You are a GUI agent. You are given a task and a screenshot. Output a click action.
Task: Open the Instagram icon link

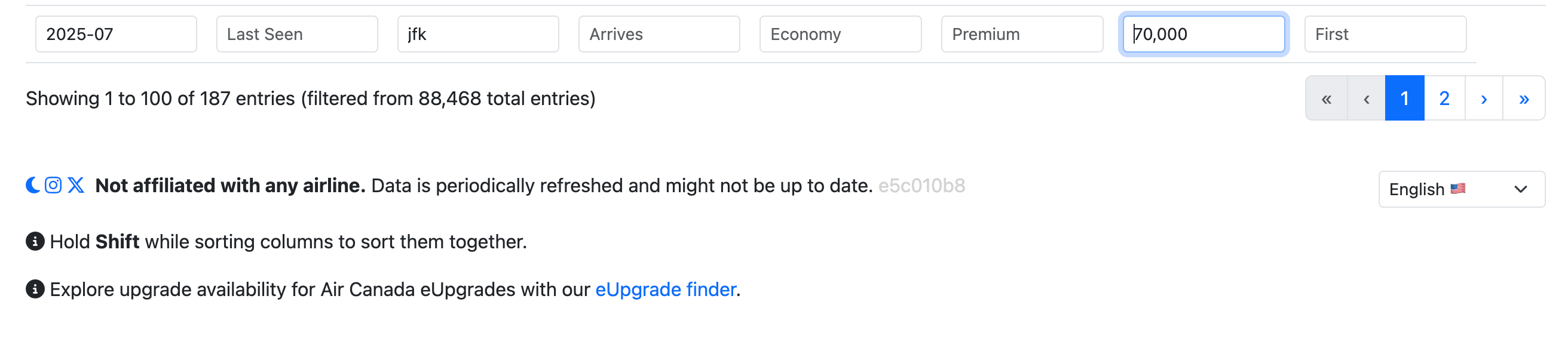[53, 185]
